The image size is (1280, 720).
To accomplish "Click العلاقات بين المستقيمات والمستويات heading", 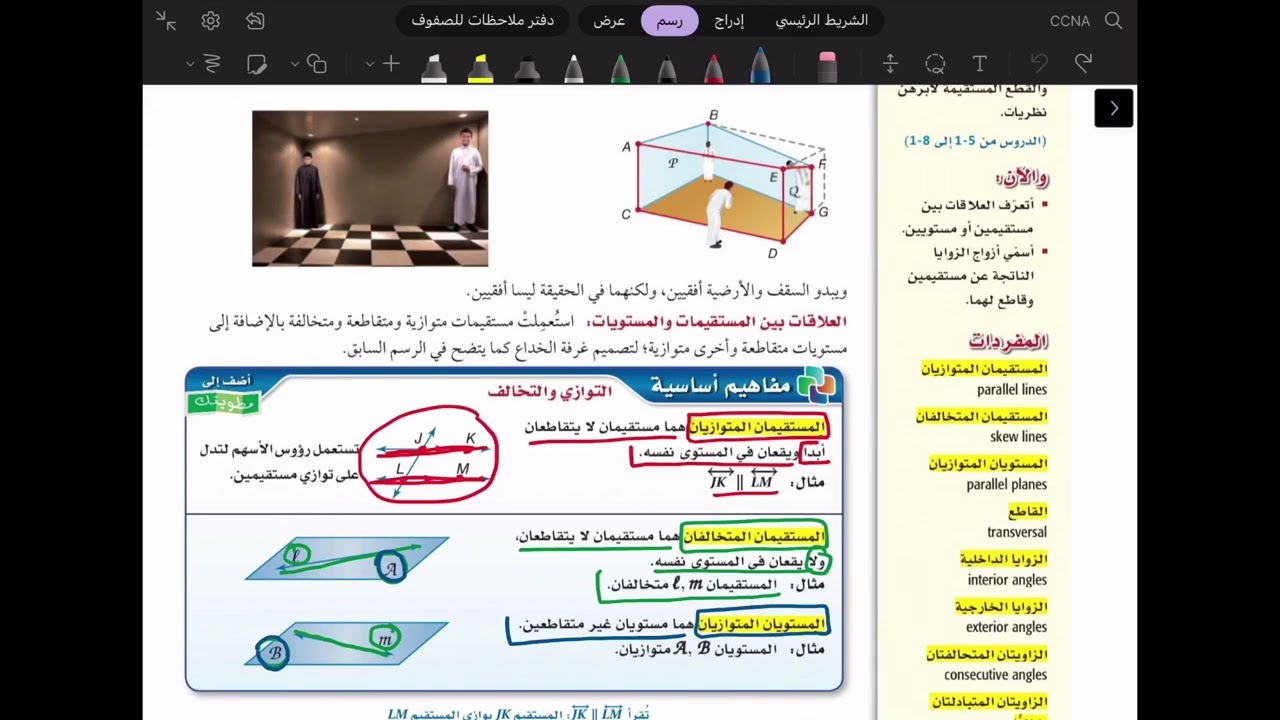I will pyautogui.click(x=718, y=322).
